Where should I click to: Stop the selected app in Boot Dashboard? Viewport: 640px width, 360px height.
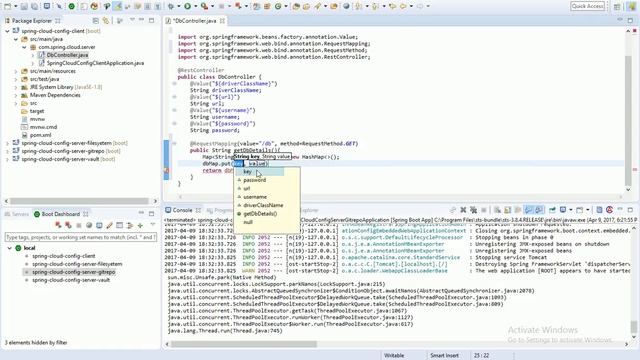78,225
